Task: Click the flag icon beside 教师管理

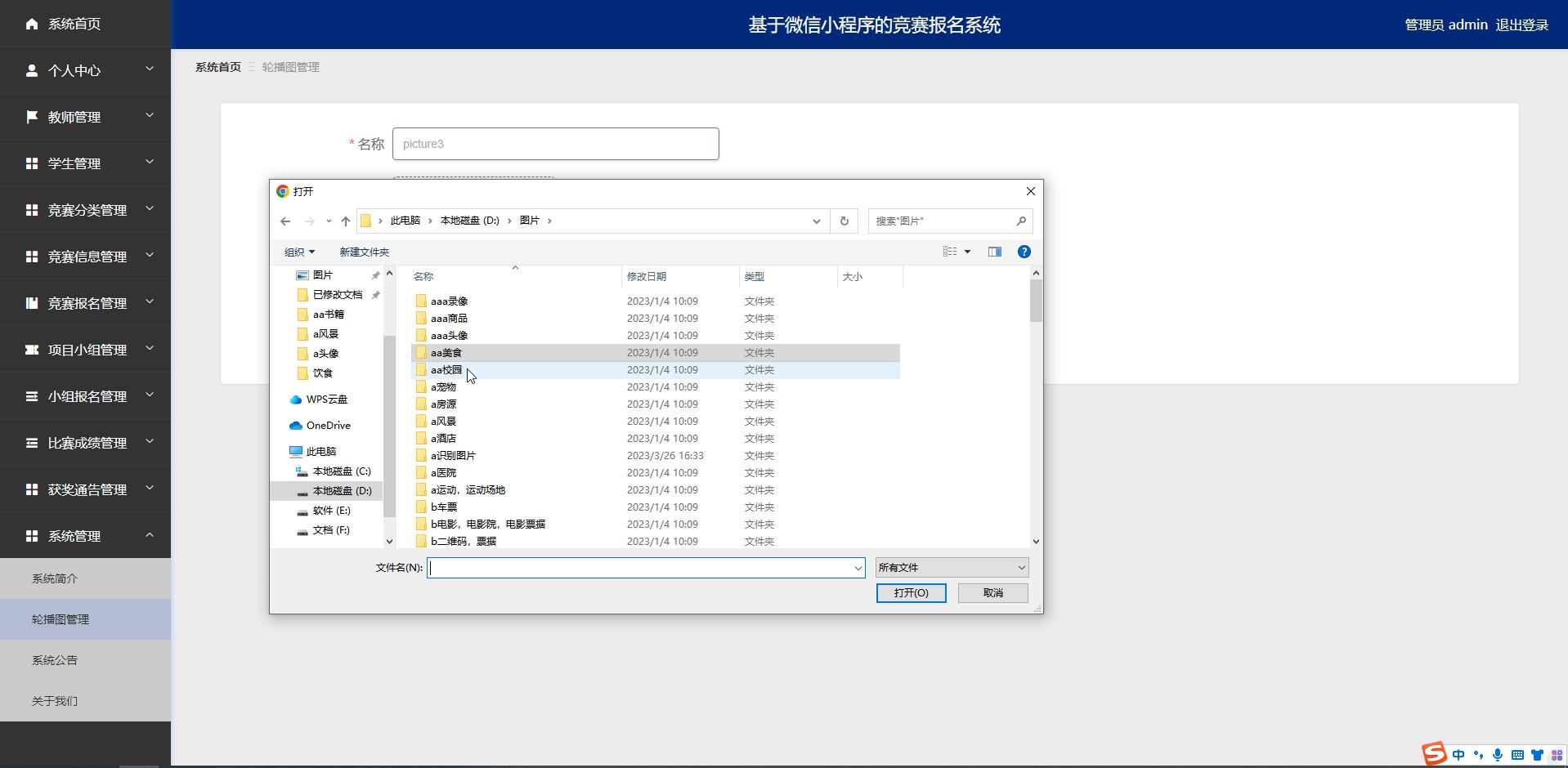Action: tap(32, 117)
